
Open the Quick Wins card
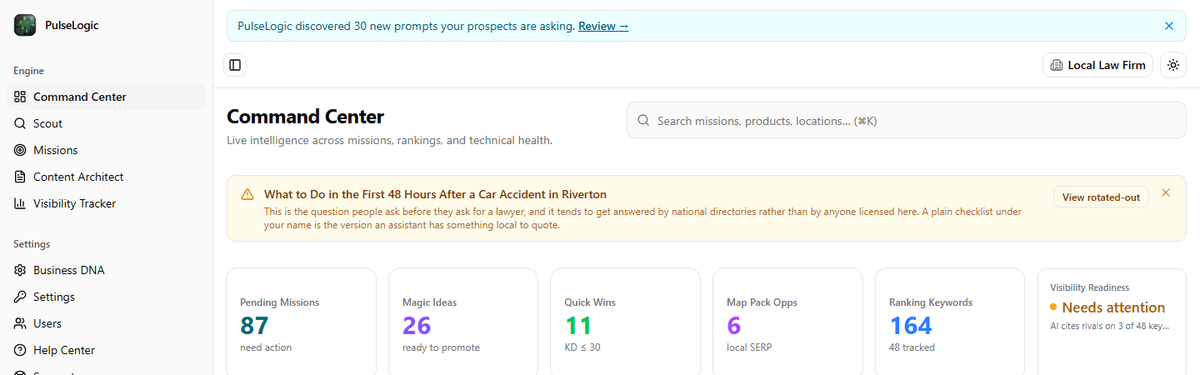(626, 321)
